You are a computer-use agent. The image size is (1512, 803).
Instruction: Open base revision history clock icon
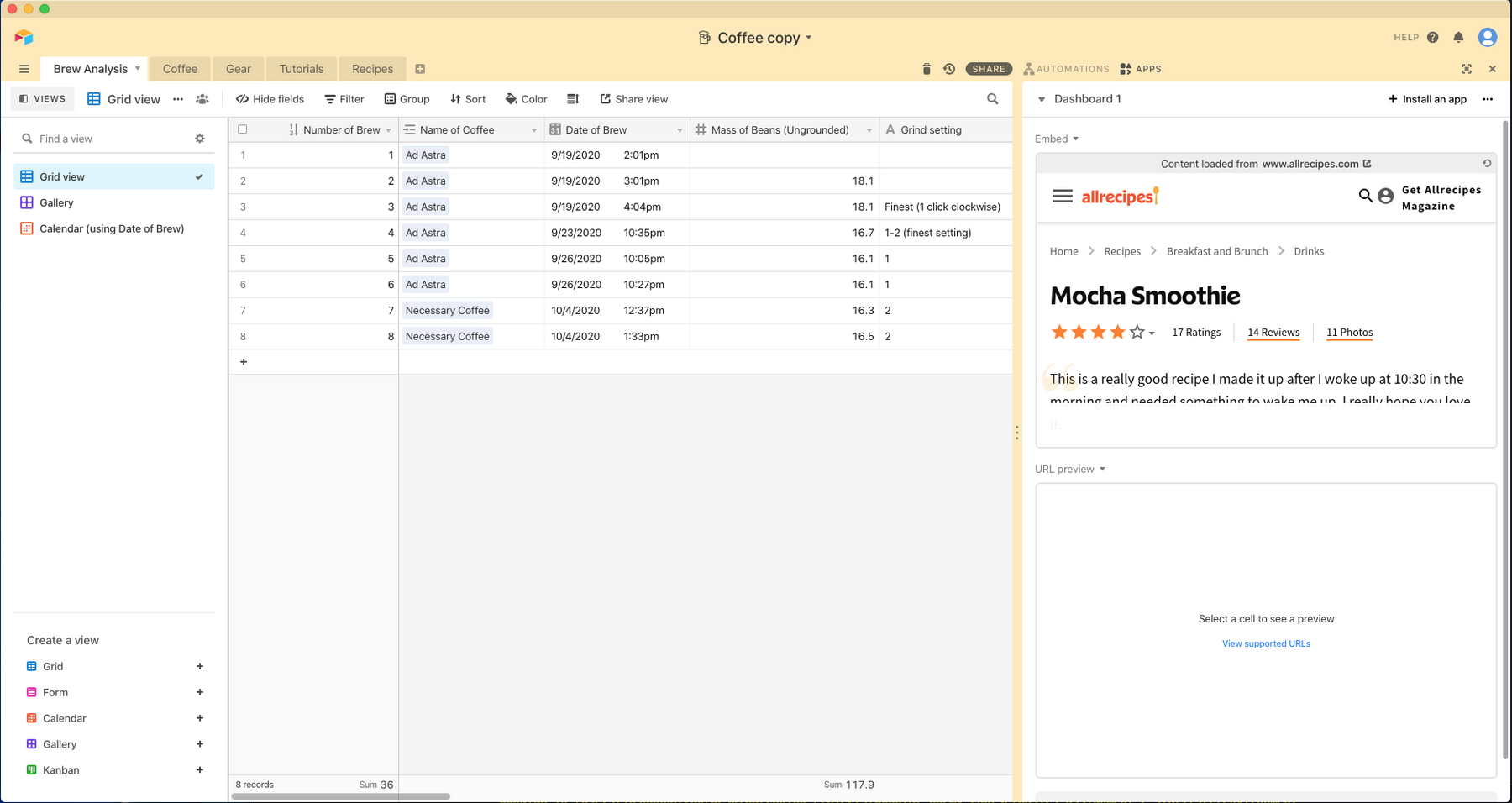949,69
